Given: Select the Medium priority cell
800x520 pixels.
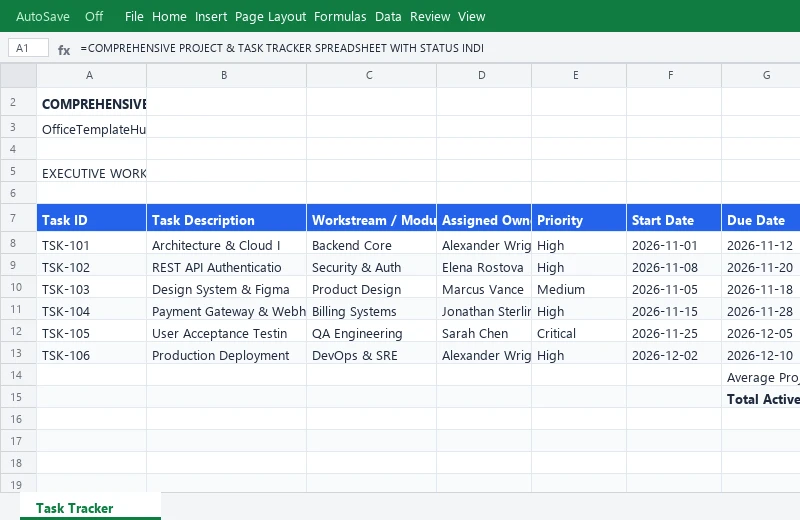Looking at the screenshot, I should coord(579,287).
